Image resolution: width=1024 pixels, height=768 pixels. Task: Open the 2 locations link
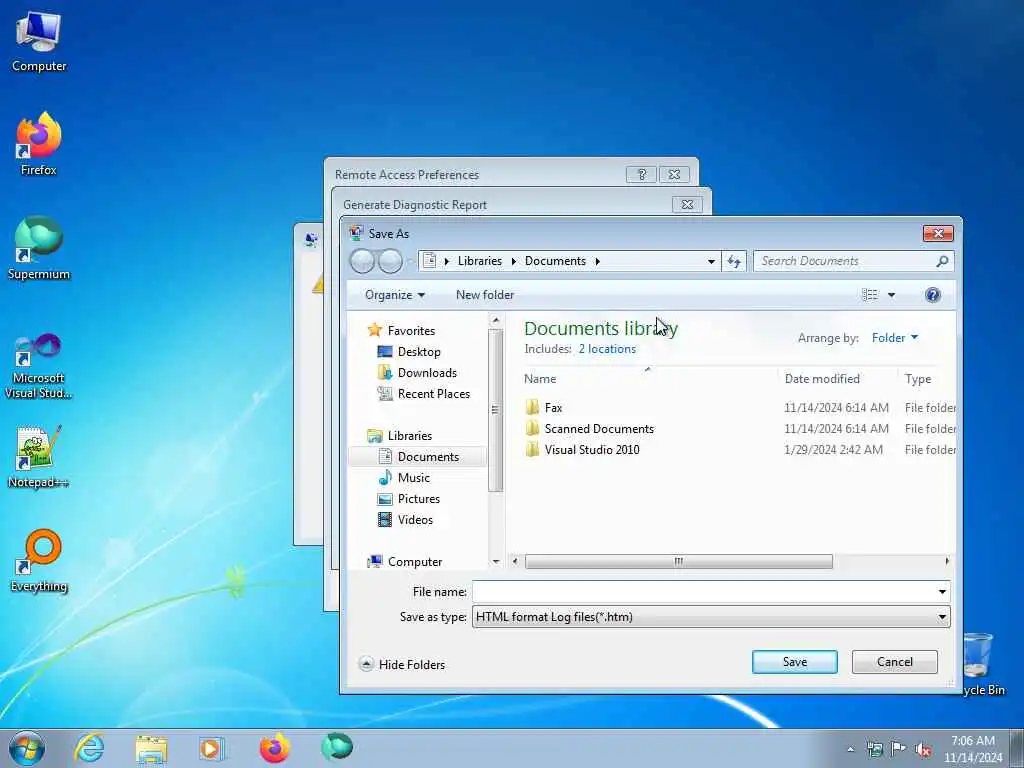(607, 349)
